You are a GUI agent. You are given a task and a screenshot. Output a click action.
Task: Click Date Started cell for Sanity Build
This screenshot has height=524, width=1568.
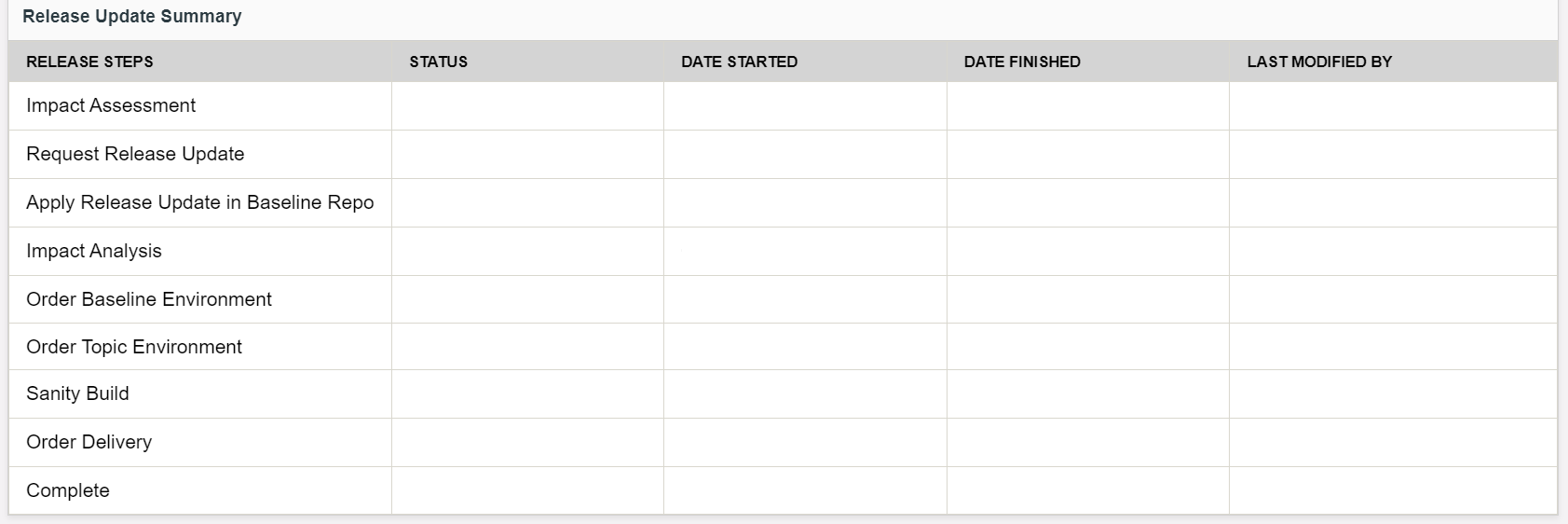[805, 393]
